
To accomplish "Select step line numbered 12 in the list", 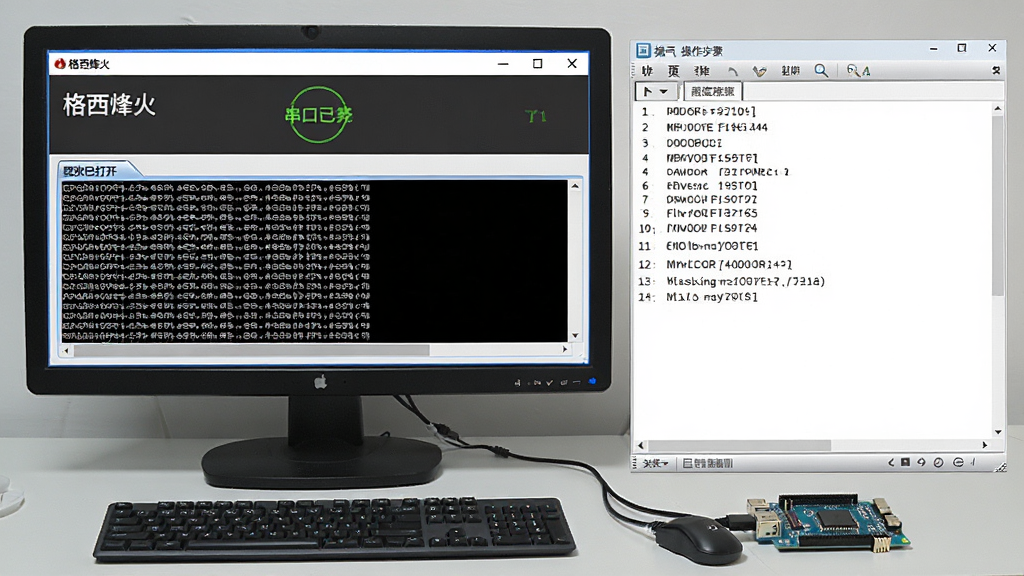I will pyautogui.click(x=715, y=264).
